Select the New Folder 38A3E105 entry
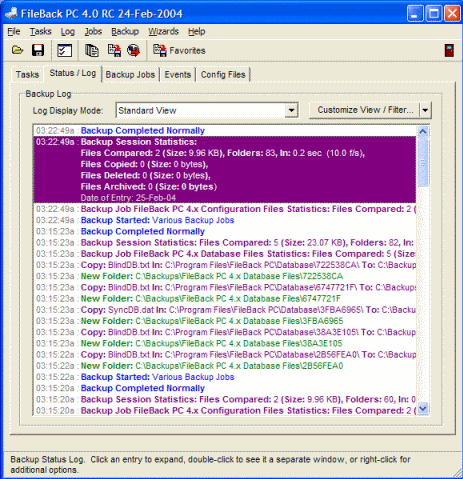463x479 pixels. [x=225, y=343]
